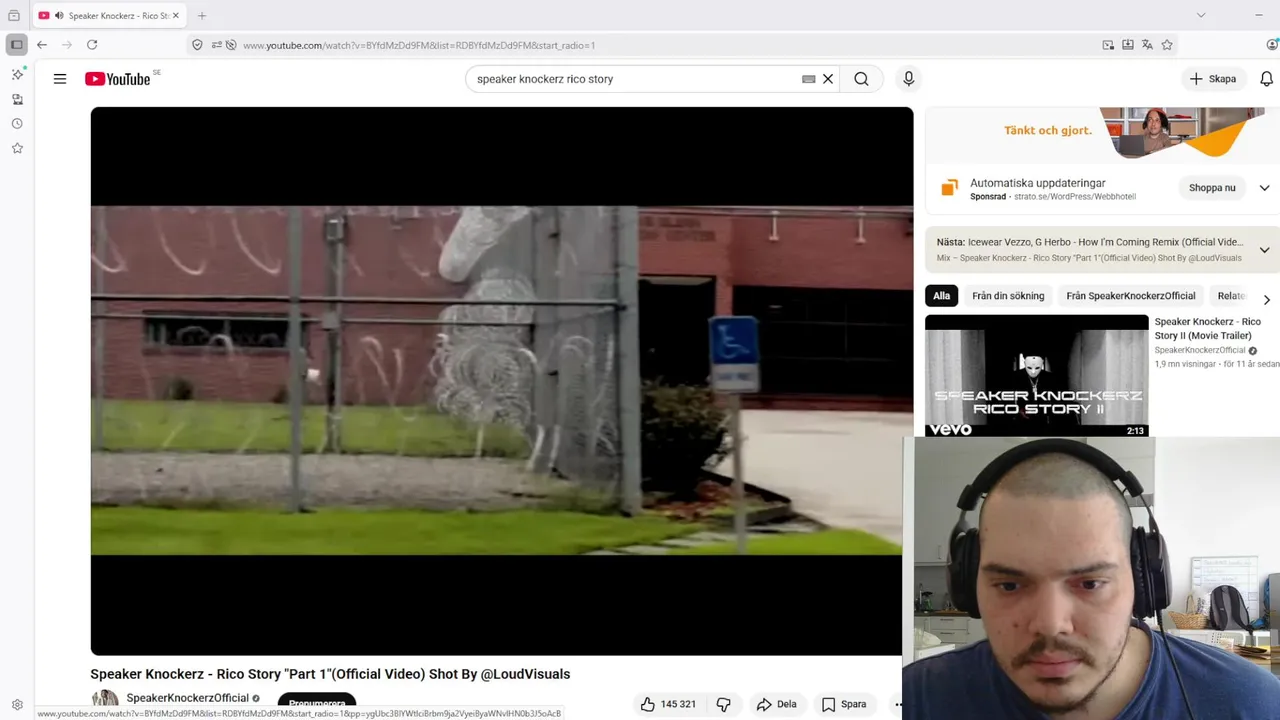Bookmark this page with the star
The height and width of the screenshot is (720, 1280).
[1167, 45]
